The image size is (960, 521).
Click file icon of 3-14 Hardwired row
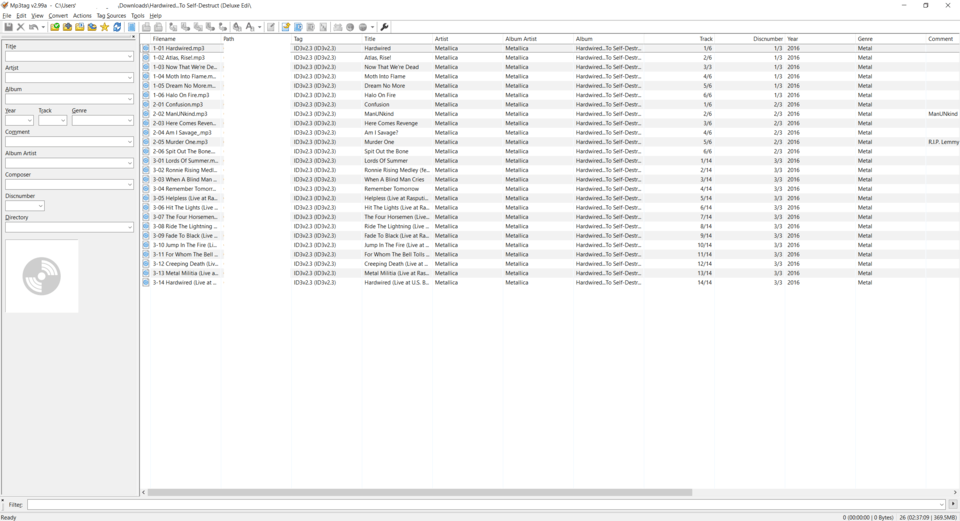[146, 283]
